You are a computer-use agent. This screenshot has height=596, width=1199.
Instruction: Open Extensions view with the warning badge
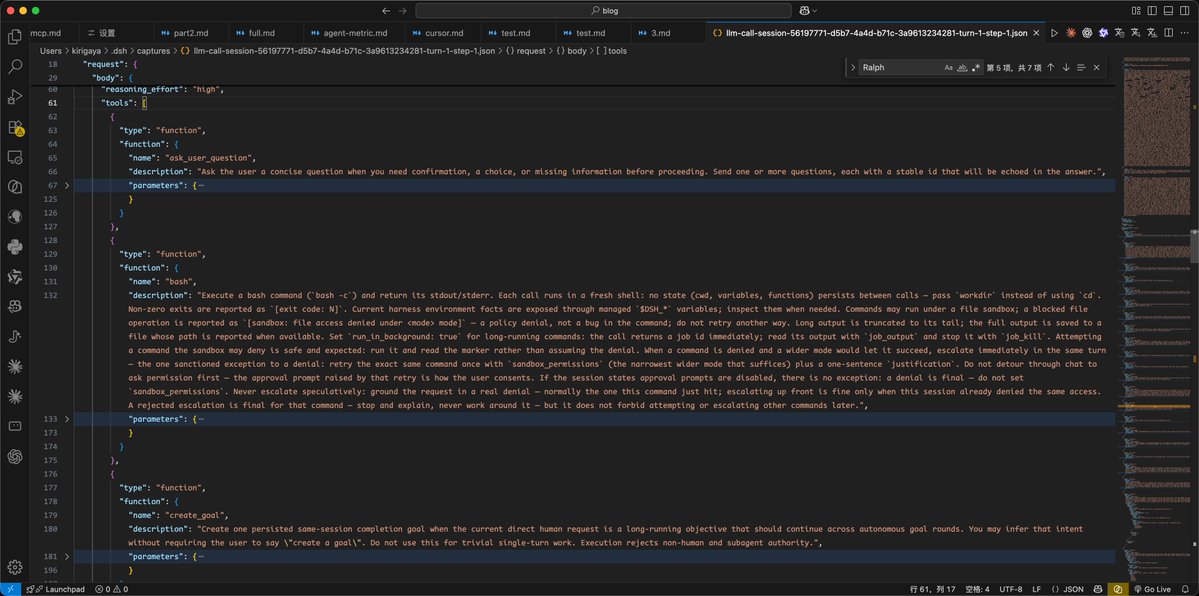(15, 128)
